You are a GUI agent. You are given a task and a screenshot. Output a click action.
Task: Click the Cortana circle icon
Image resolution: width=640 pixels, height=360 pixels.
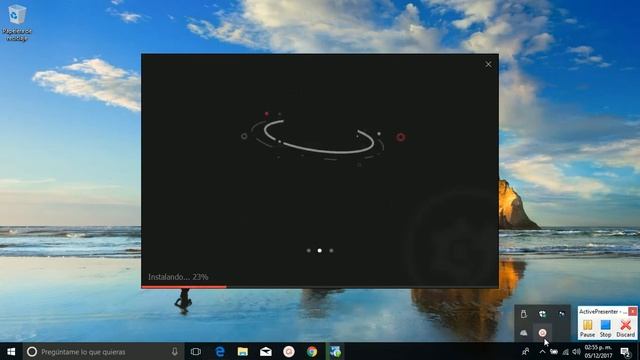point(32,351)
